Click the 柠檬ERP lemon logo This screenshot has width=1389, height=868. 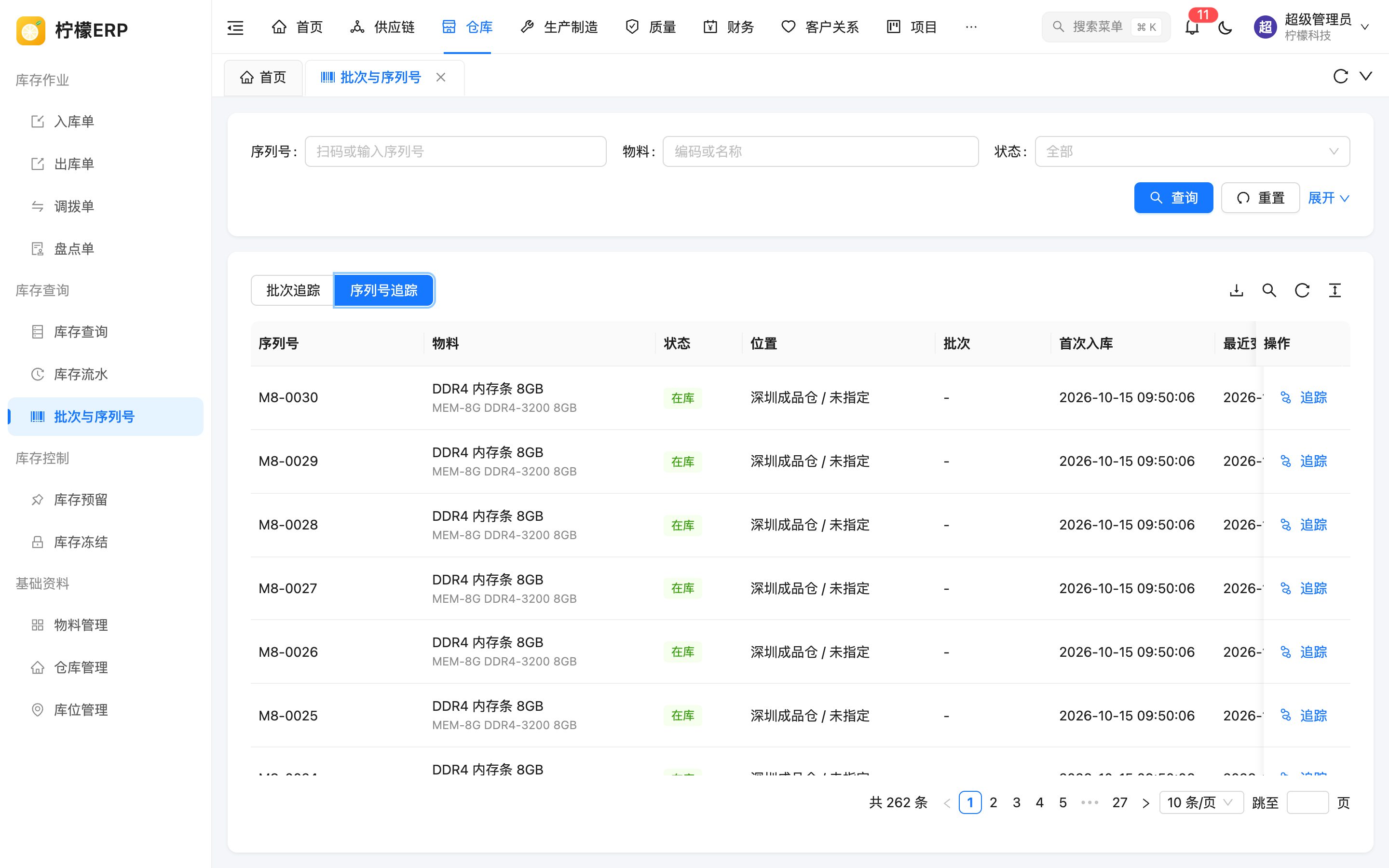[x=30, y=30]
